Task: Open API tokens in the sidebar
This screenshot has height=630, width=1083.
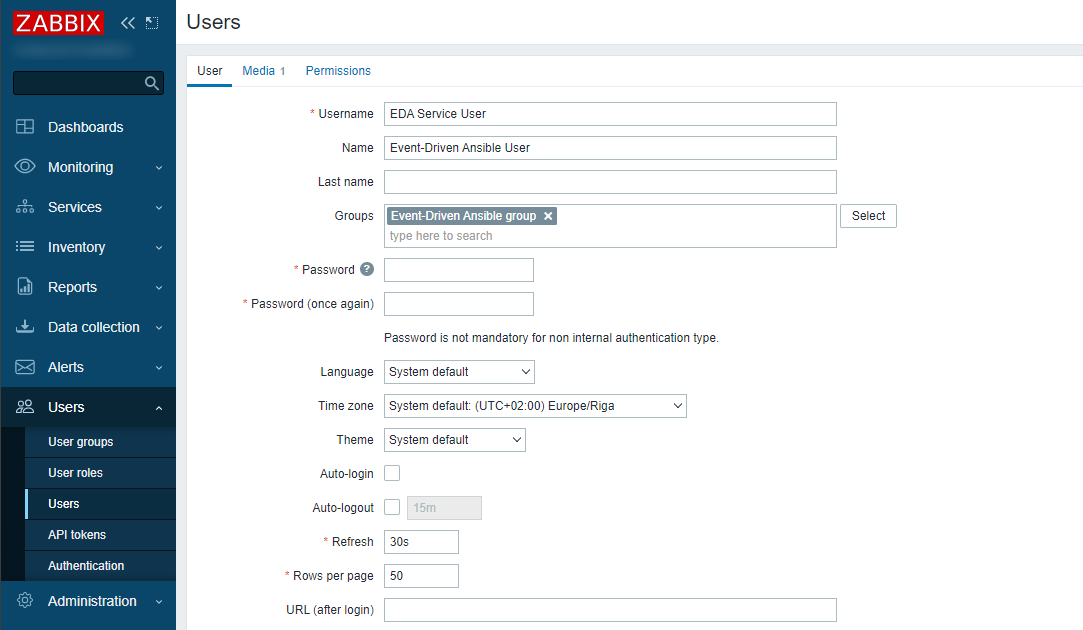Action: [x=77, y=535]
